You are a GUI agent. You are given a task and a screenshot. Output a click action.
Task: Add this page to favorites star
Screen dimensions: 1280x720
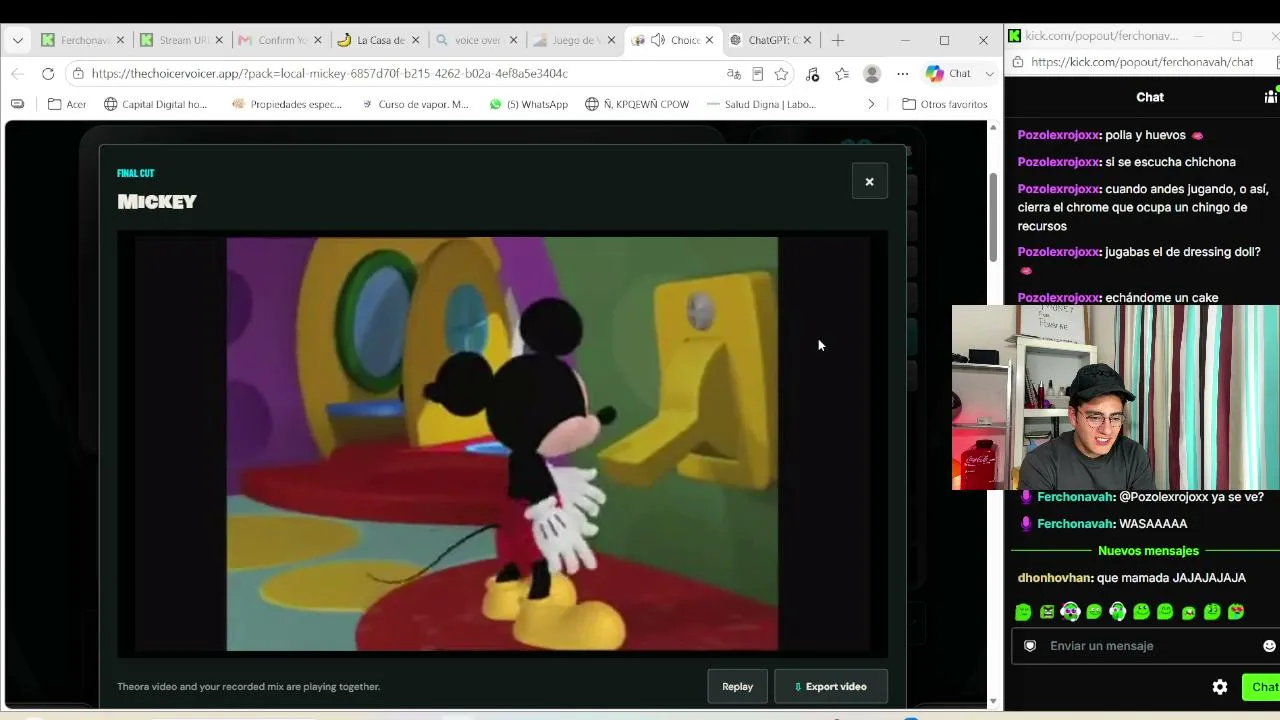click(x=781, y=73)
